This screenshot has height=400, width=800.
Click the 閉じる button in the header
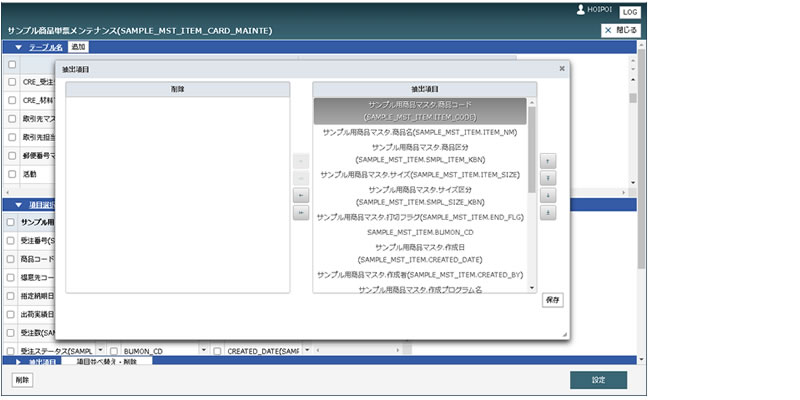620,30
